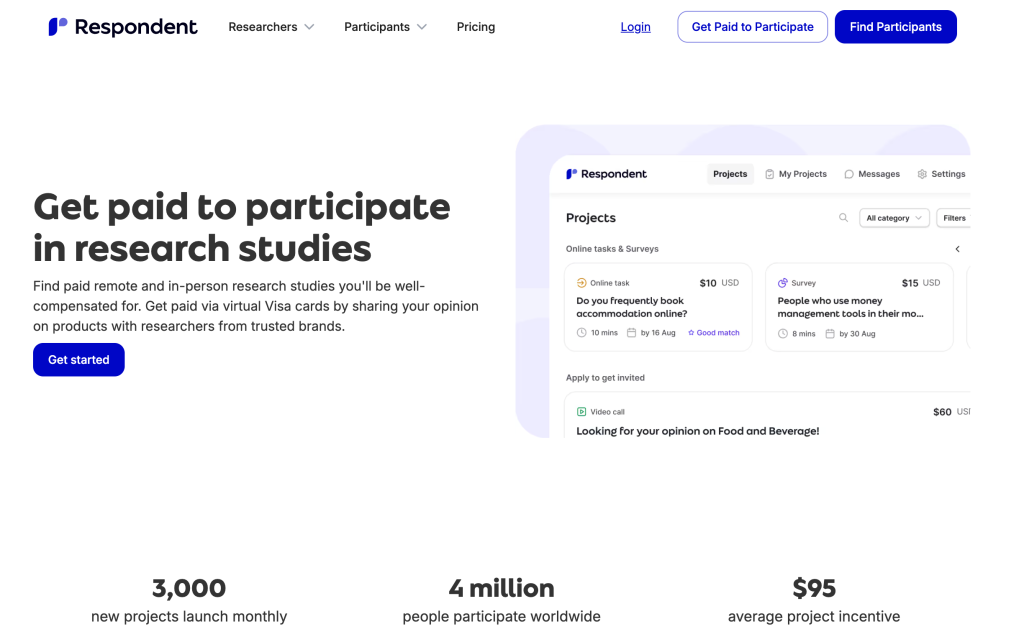
Task: Click the left arrow beside Online tasks & Surveys
Action: click(957, 249)
